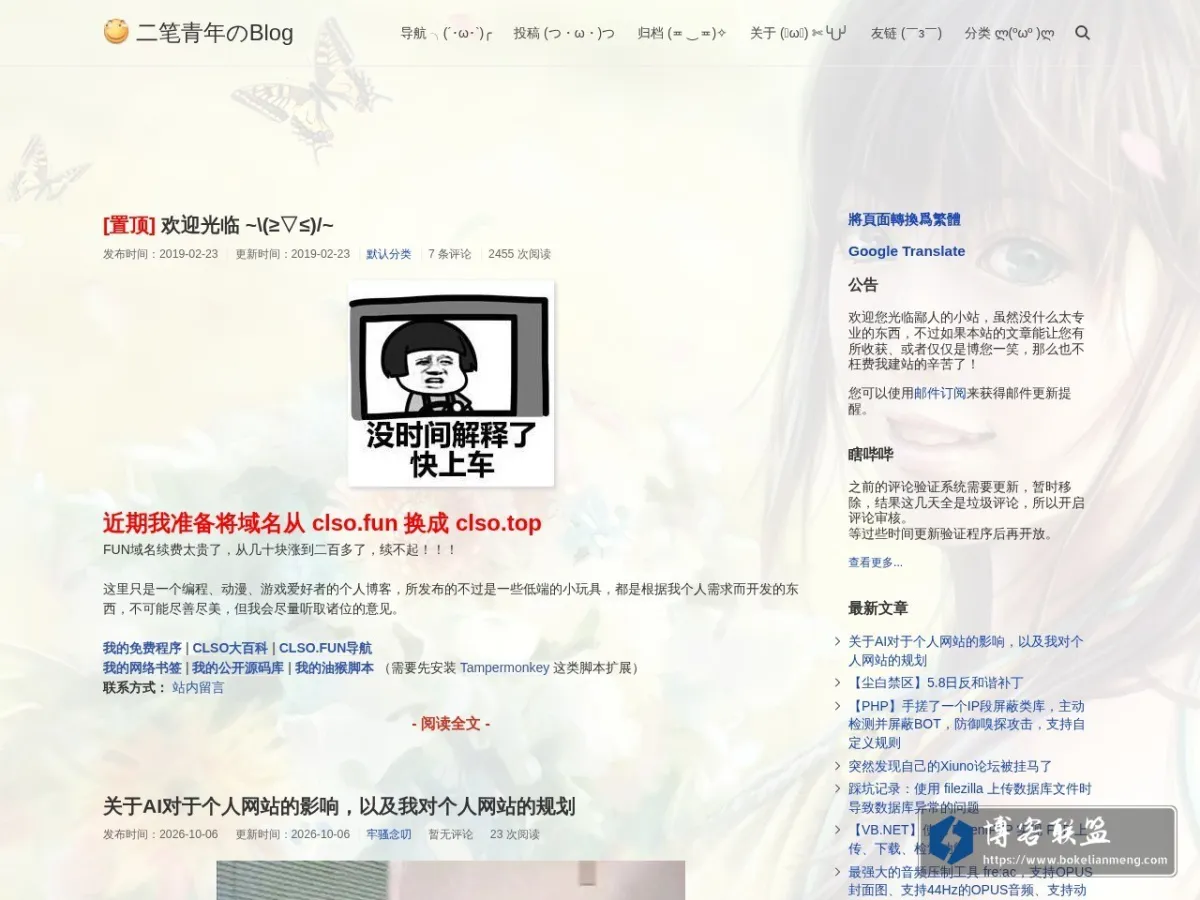
Task: Open the 牢骚念叨 category link
Action: pos(389,834)
